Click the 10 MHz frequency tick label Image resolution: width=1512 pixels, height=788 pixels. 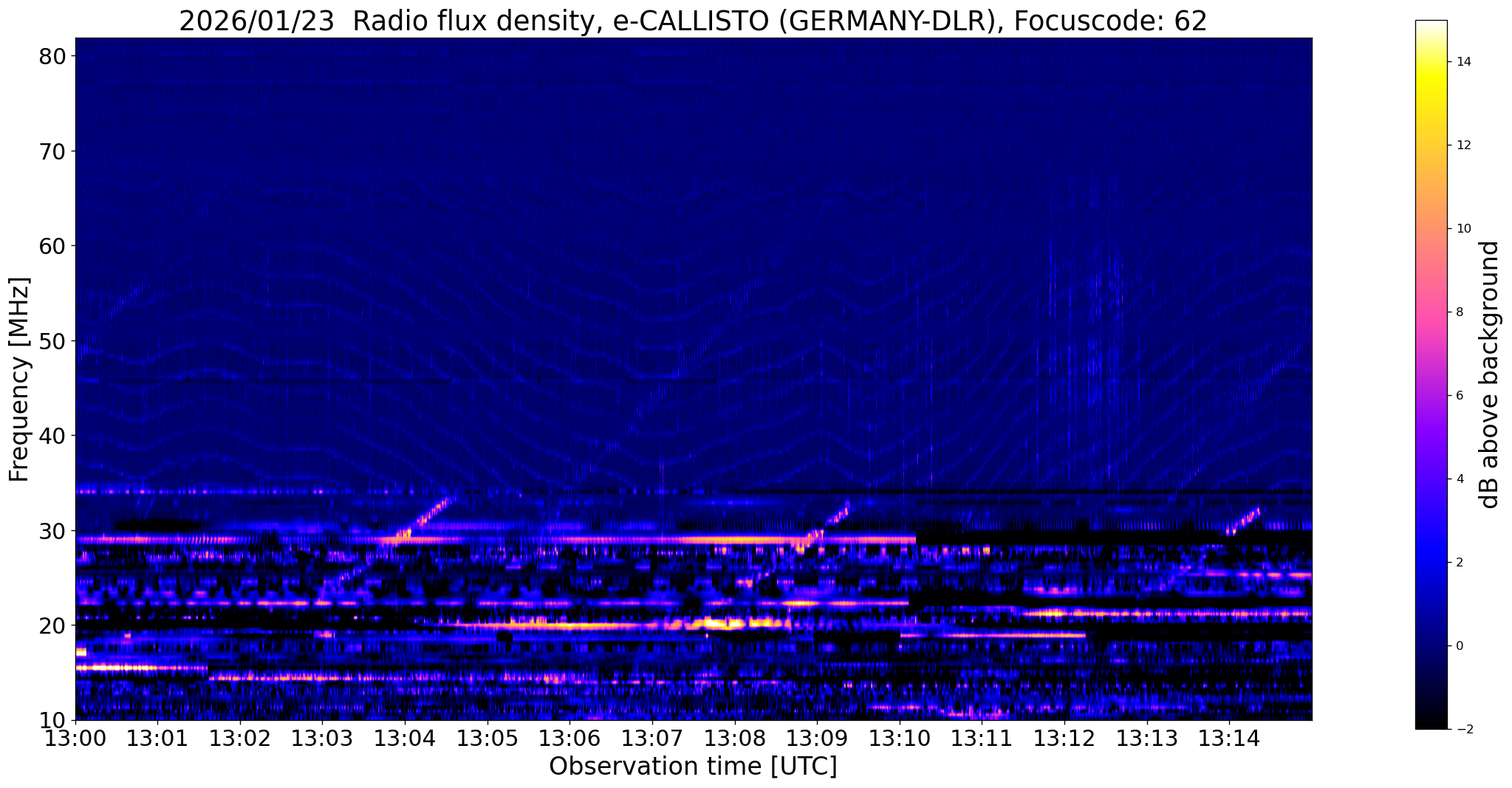tap(52, 720)
